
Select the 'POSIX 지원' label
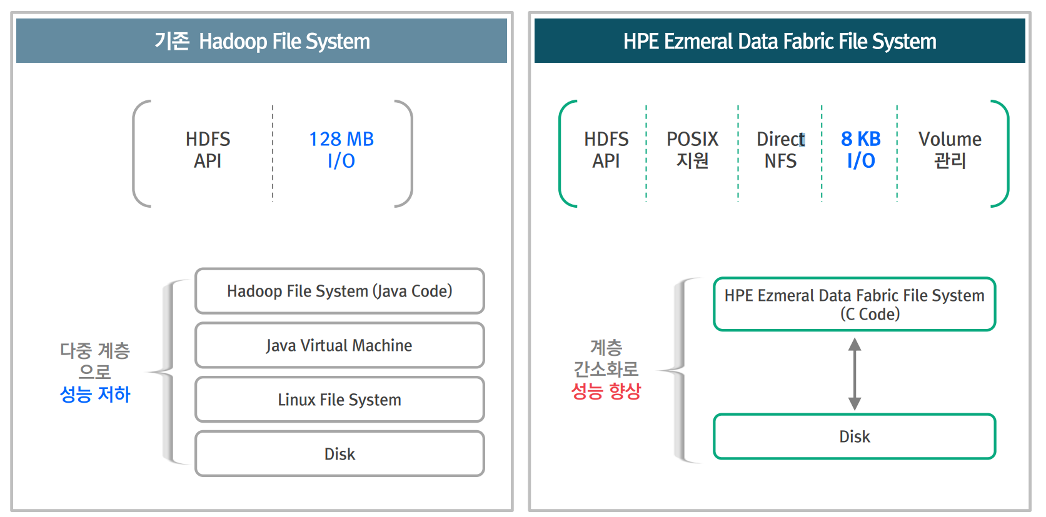pyautogui.click(x=692, y=150)
